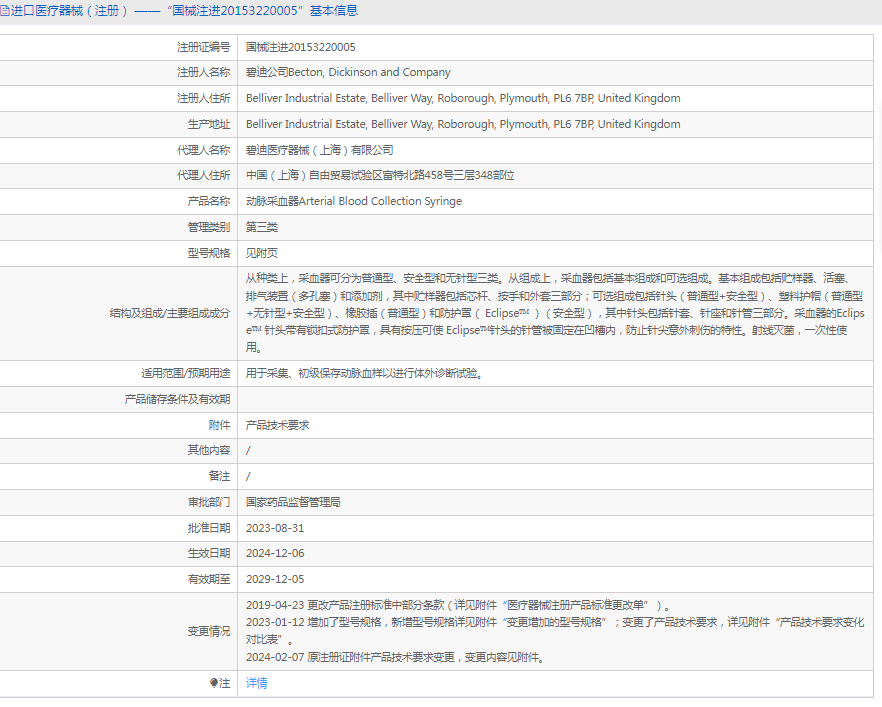Click the 审批部门 label
Image resolution: width=882 pixels, height=707 pixels.
click(x=209, y=502)
